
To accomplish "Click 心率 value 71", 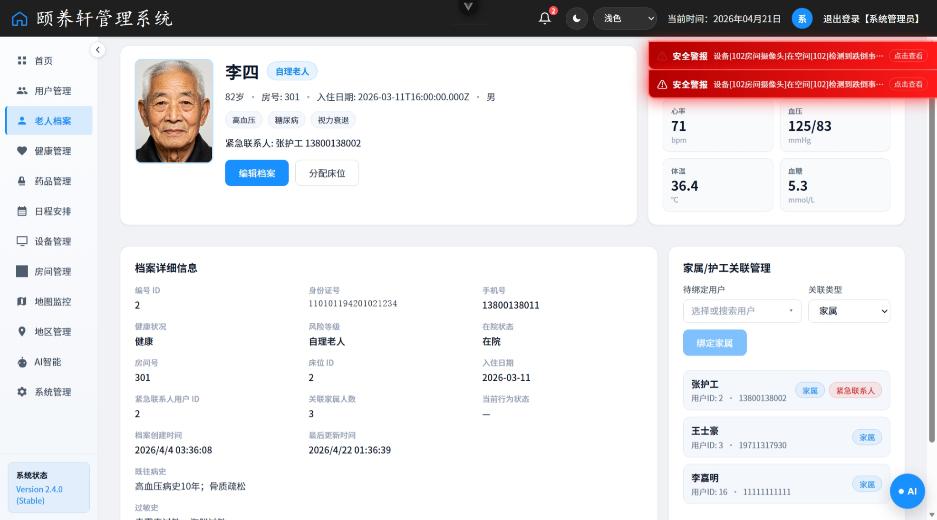I will [679, 126].
